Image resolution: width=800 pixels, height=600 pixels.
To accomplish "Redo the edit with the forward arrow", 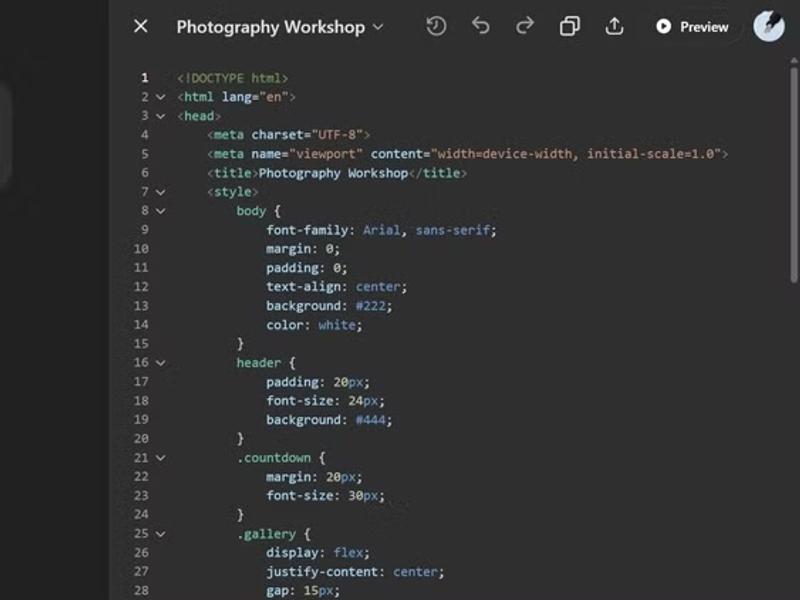I will (525, 27).
